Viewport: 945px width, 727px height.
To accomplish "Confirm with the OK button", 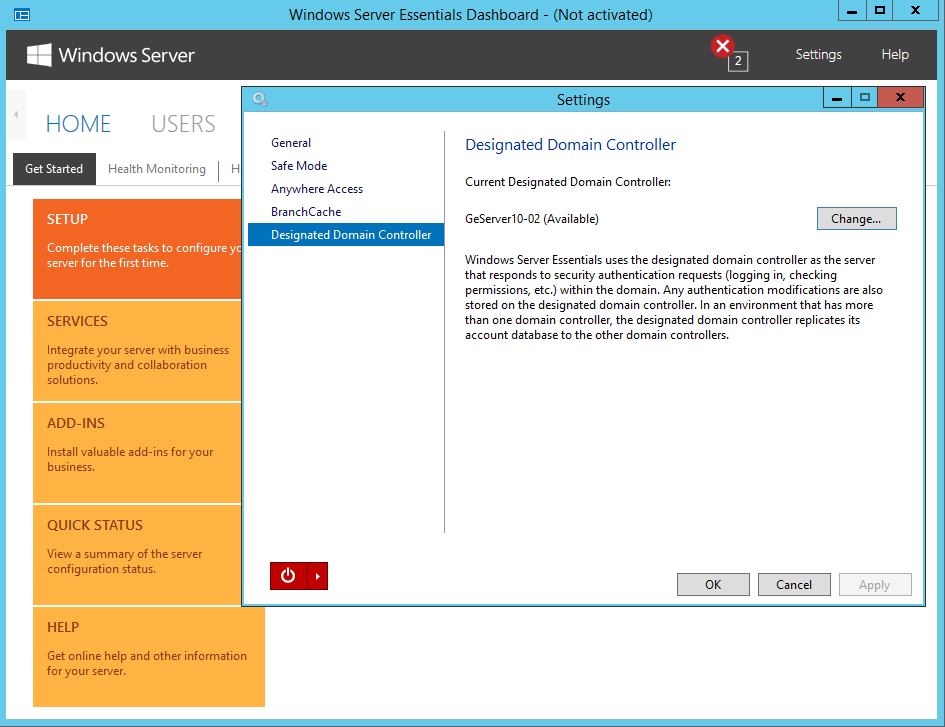I will [x=713, y=584].
